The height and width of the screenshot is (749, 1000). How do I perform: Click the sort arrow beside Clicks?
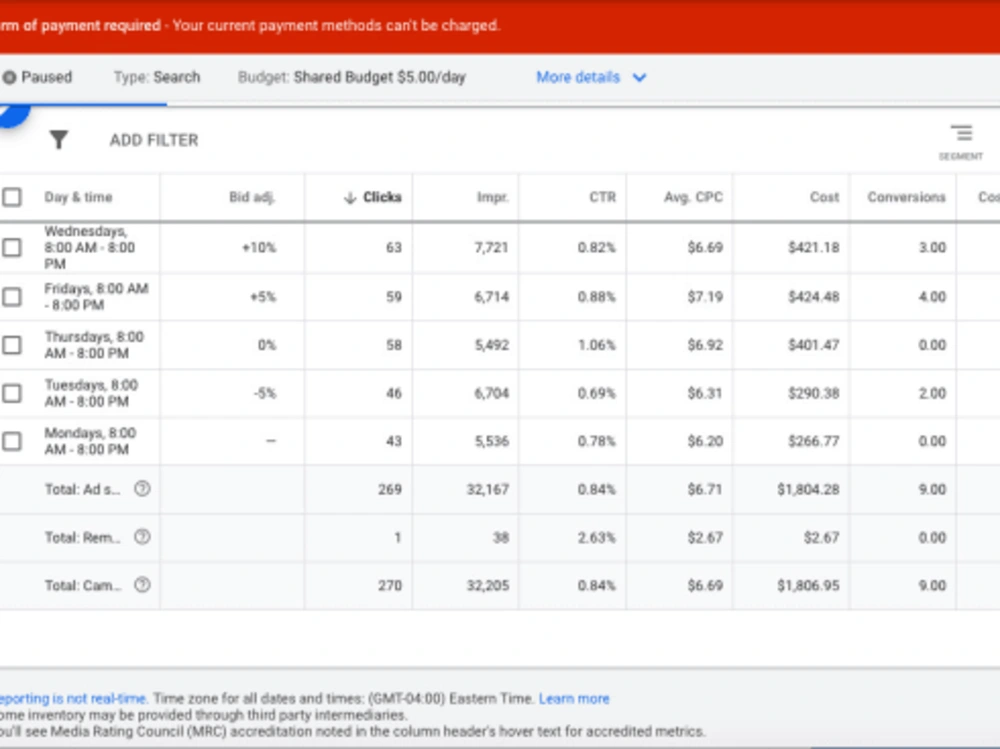349,198
